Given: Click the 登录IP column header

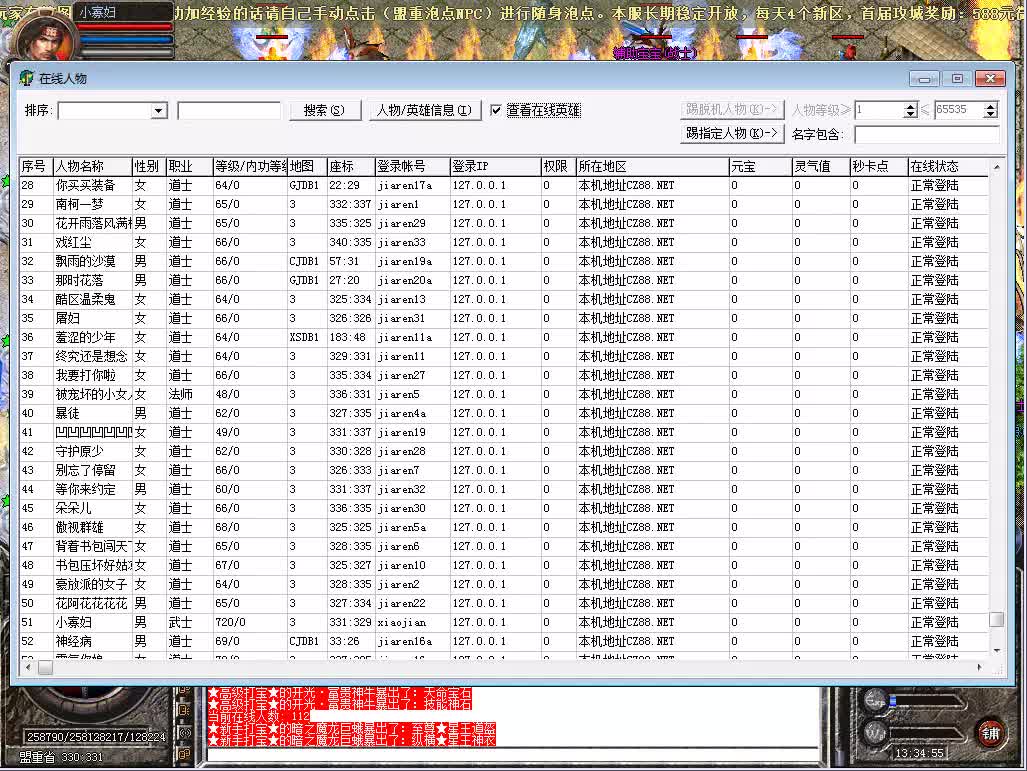Looking at the screenshot, I should coord(494,166).
